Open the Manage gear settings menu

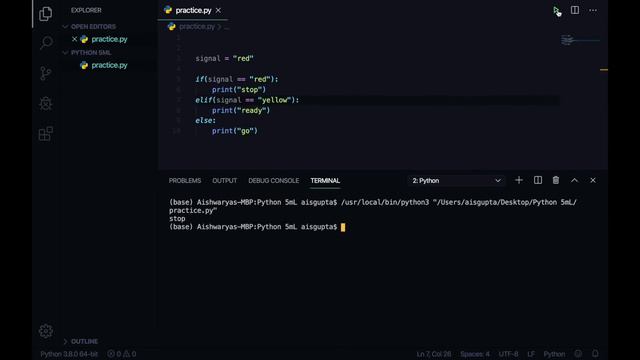(46, 331)
